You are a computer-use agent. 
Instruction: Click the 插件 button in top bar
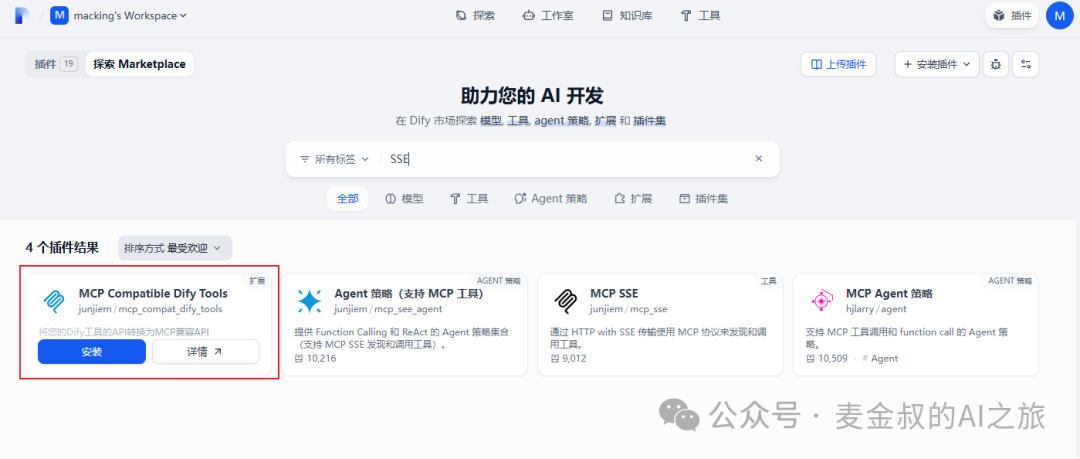[1012, 15]
